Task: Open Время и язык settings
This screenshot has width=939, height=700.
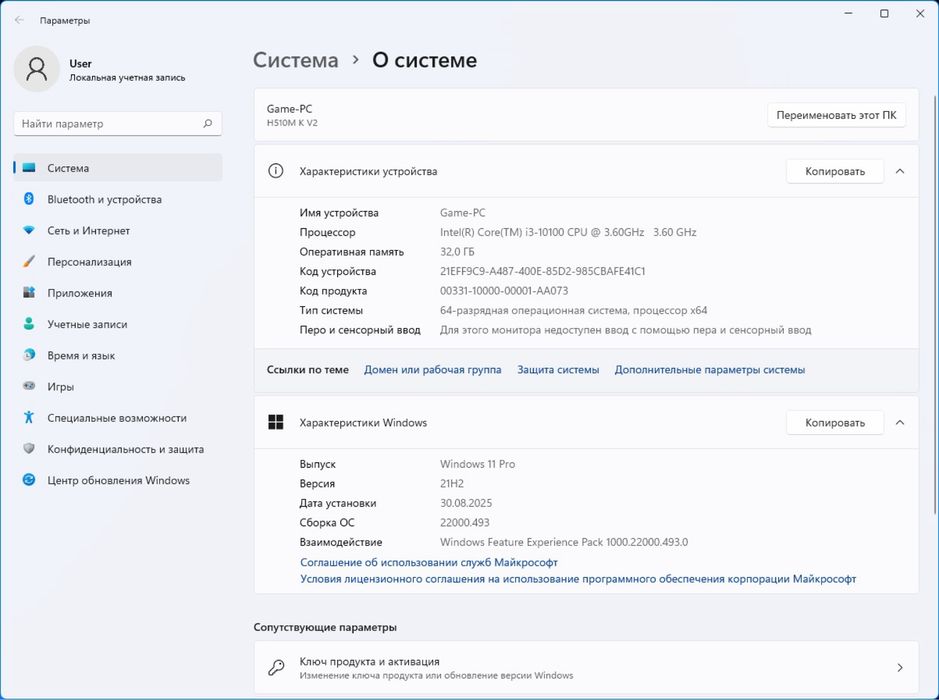Action: (81, 355)
